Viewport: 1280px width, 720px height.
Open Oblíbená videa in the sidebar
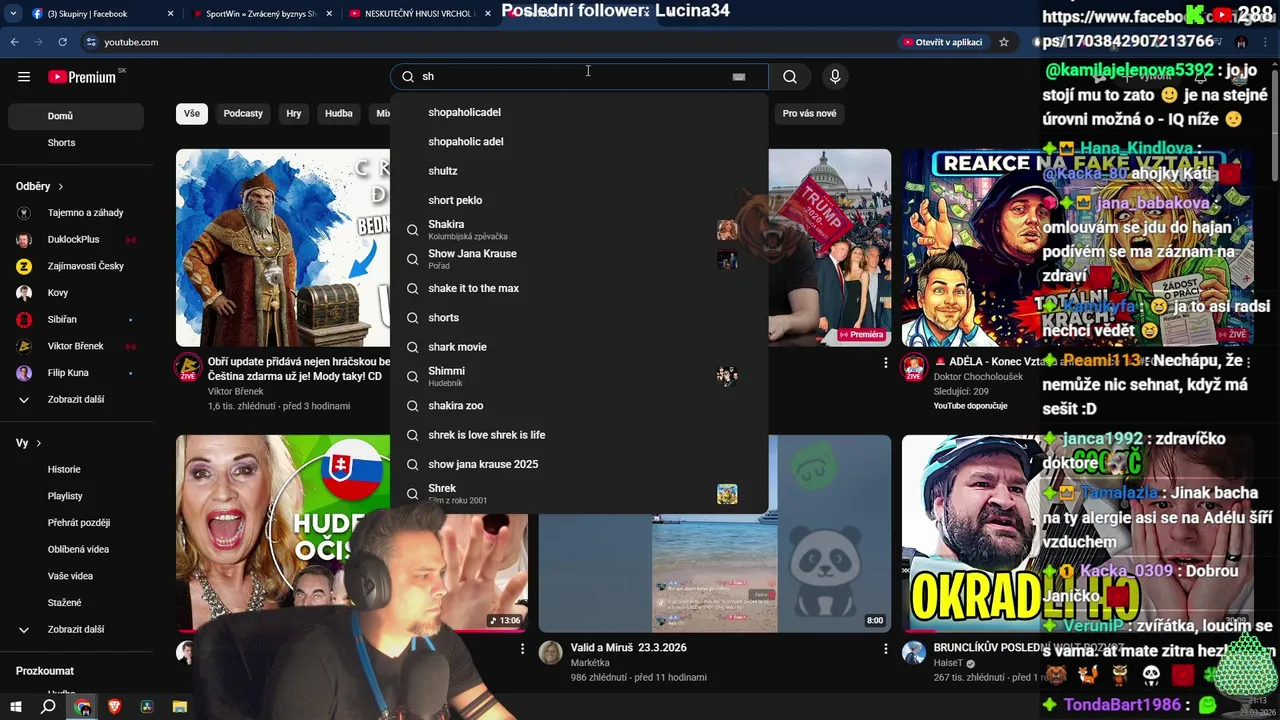pos(76,549)
